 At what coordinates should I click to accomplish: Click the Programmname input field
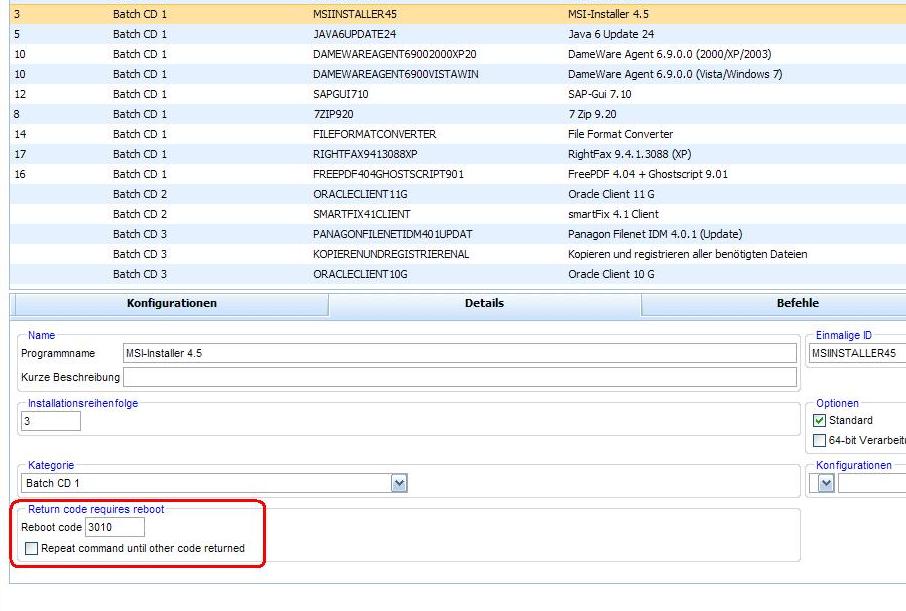[459, 353]
